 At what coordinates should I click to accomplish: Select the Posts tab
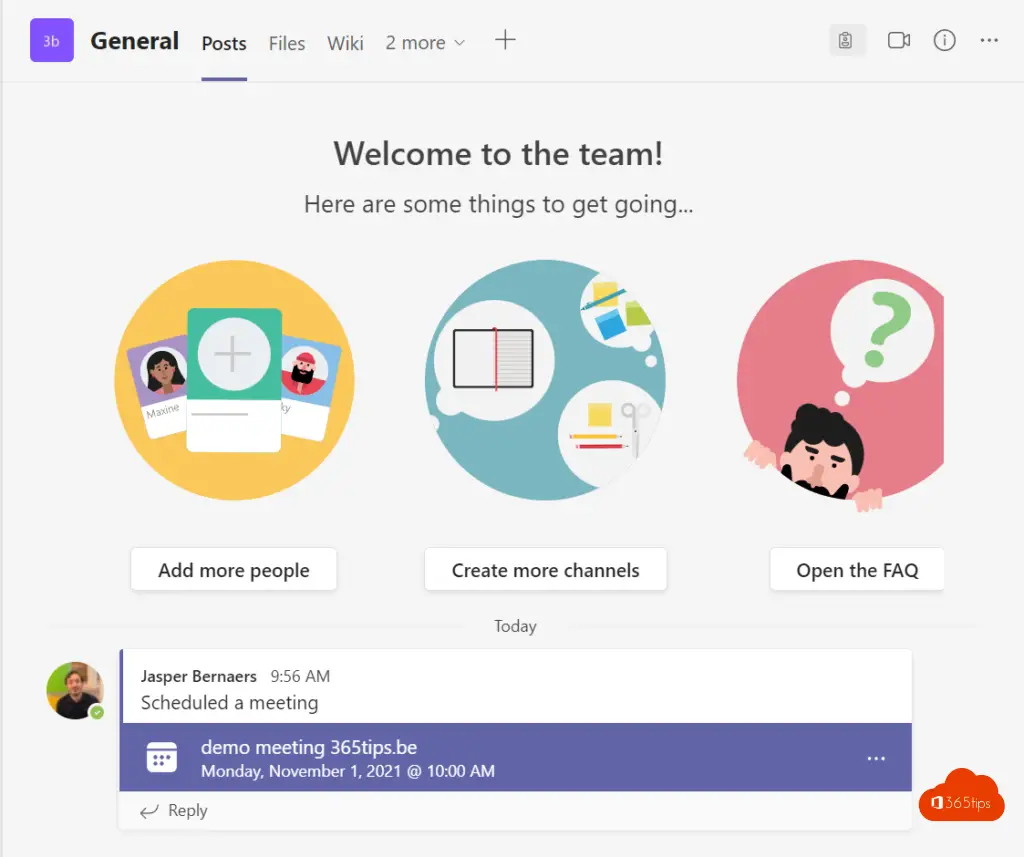tap(224, 43)
